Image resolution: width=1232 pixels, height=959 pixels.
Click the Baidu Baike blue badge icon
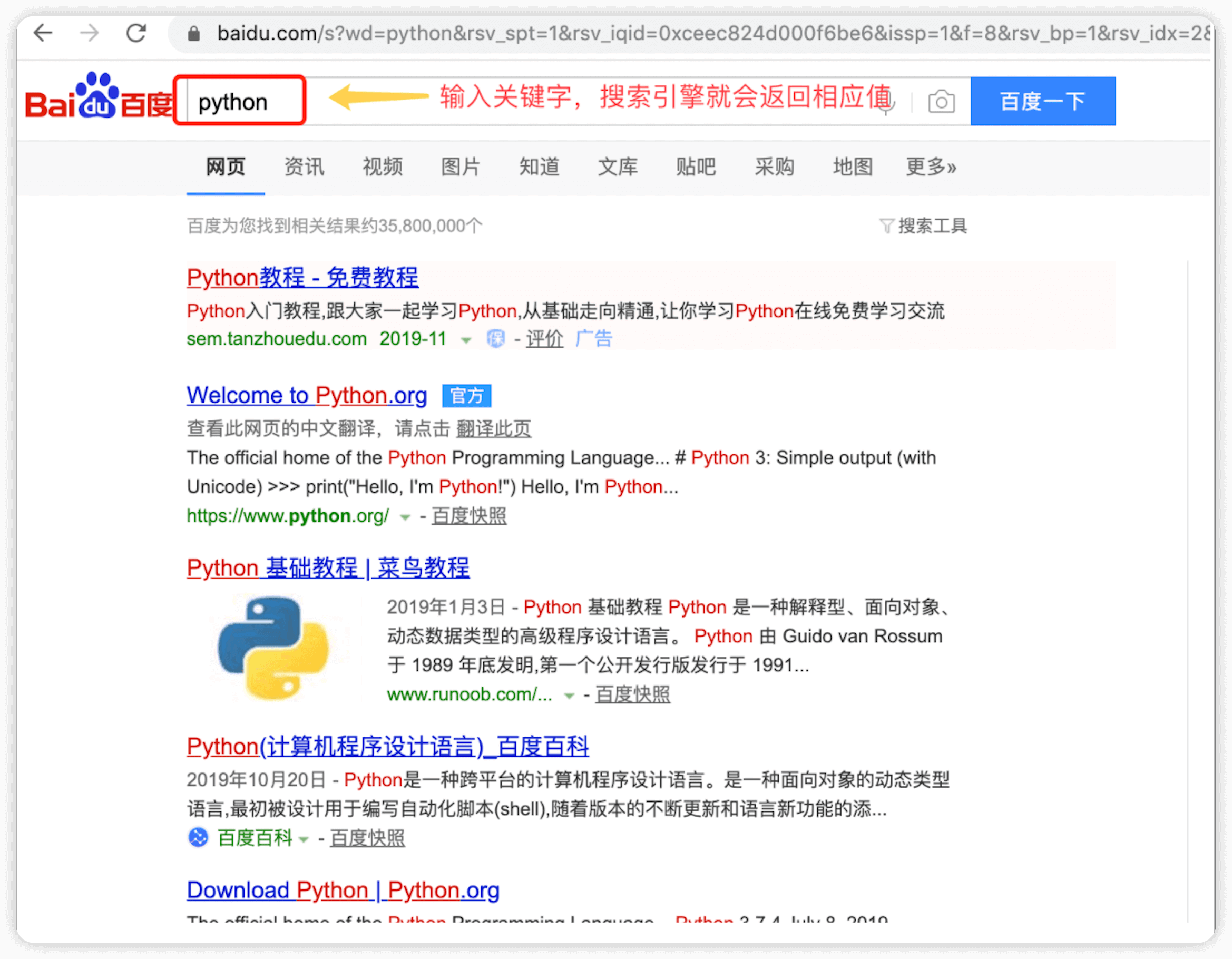198,838
